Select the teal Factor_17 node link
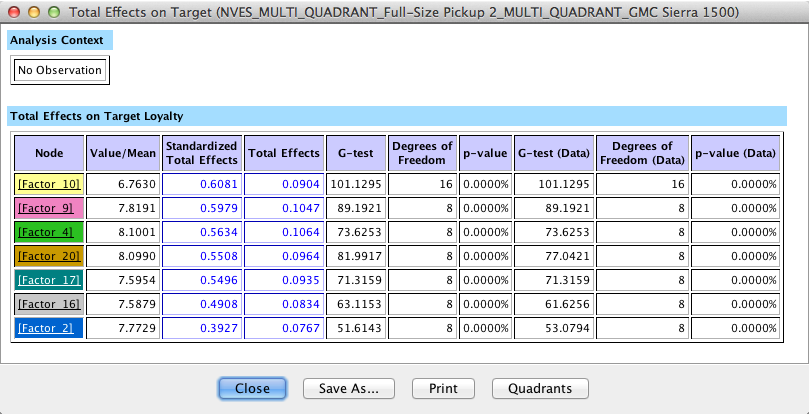 coord(49,280)
